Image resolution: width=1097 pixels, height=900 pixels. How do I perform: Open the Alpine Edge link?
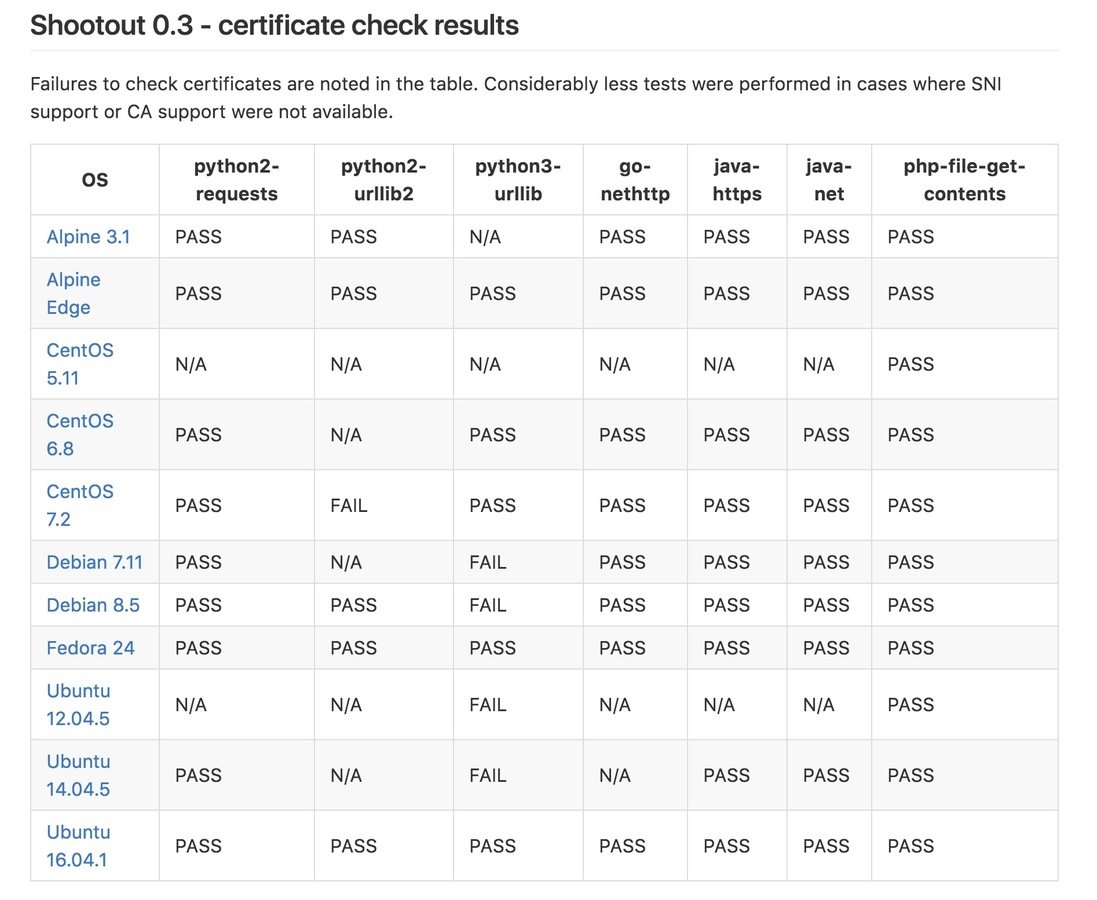[x=73, y=293]
